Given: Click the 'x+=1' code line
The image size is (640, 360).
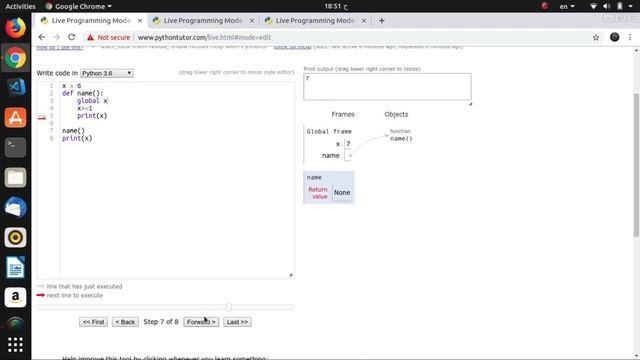Looking at the screenshot, I should tap(84, 108).
